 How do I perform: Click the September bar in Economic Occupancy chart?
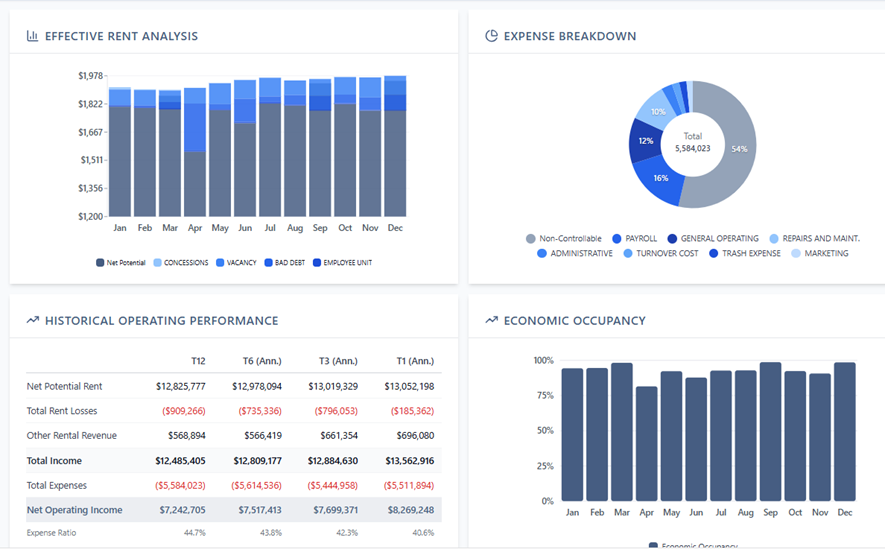[x=770, y=432]
